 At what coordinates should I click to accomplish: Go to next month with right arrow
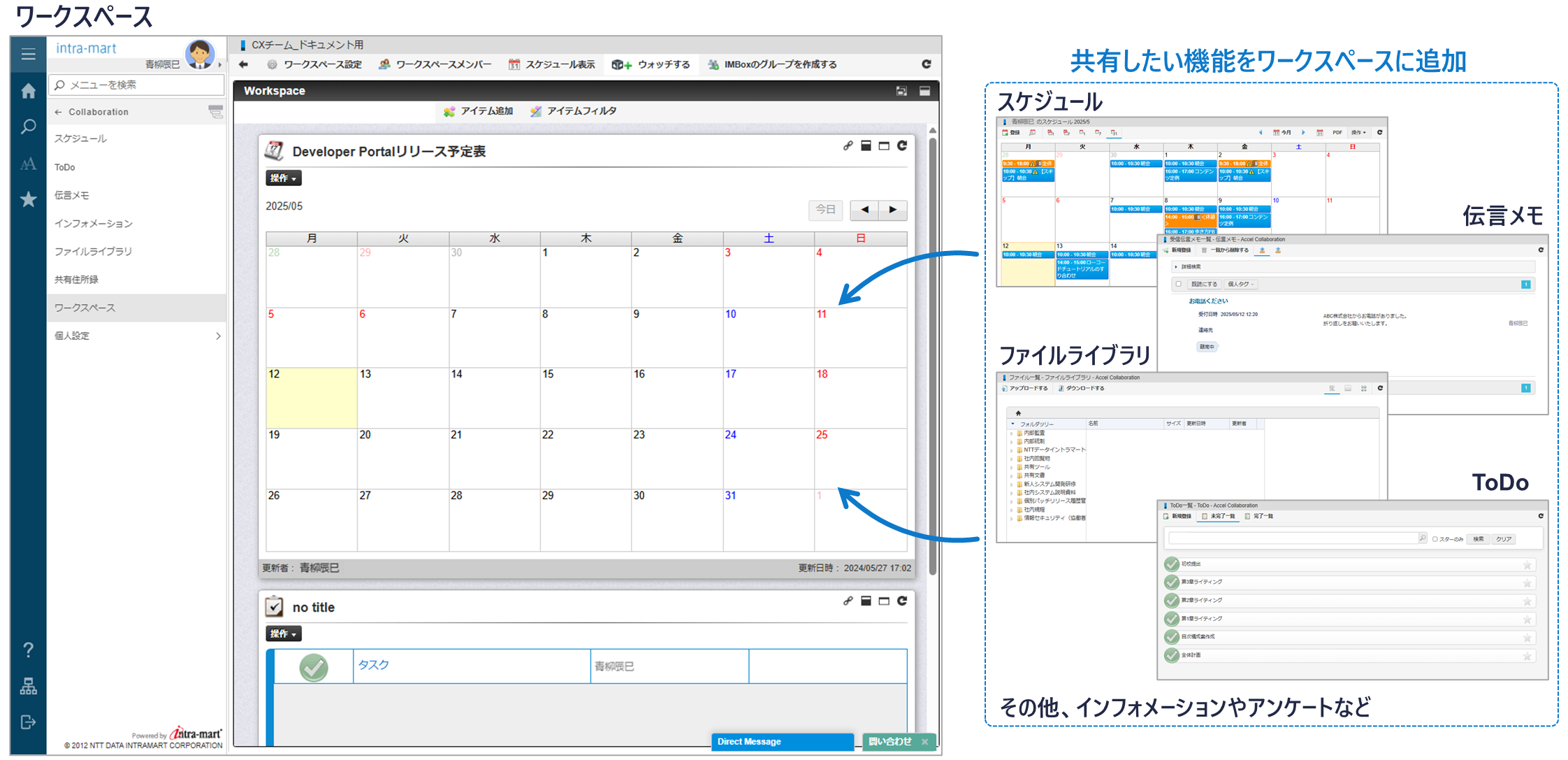(x=892, y=210)
